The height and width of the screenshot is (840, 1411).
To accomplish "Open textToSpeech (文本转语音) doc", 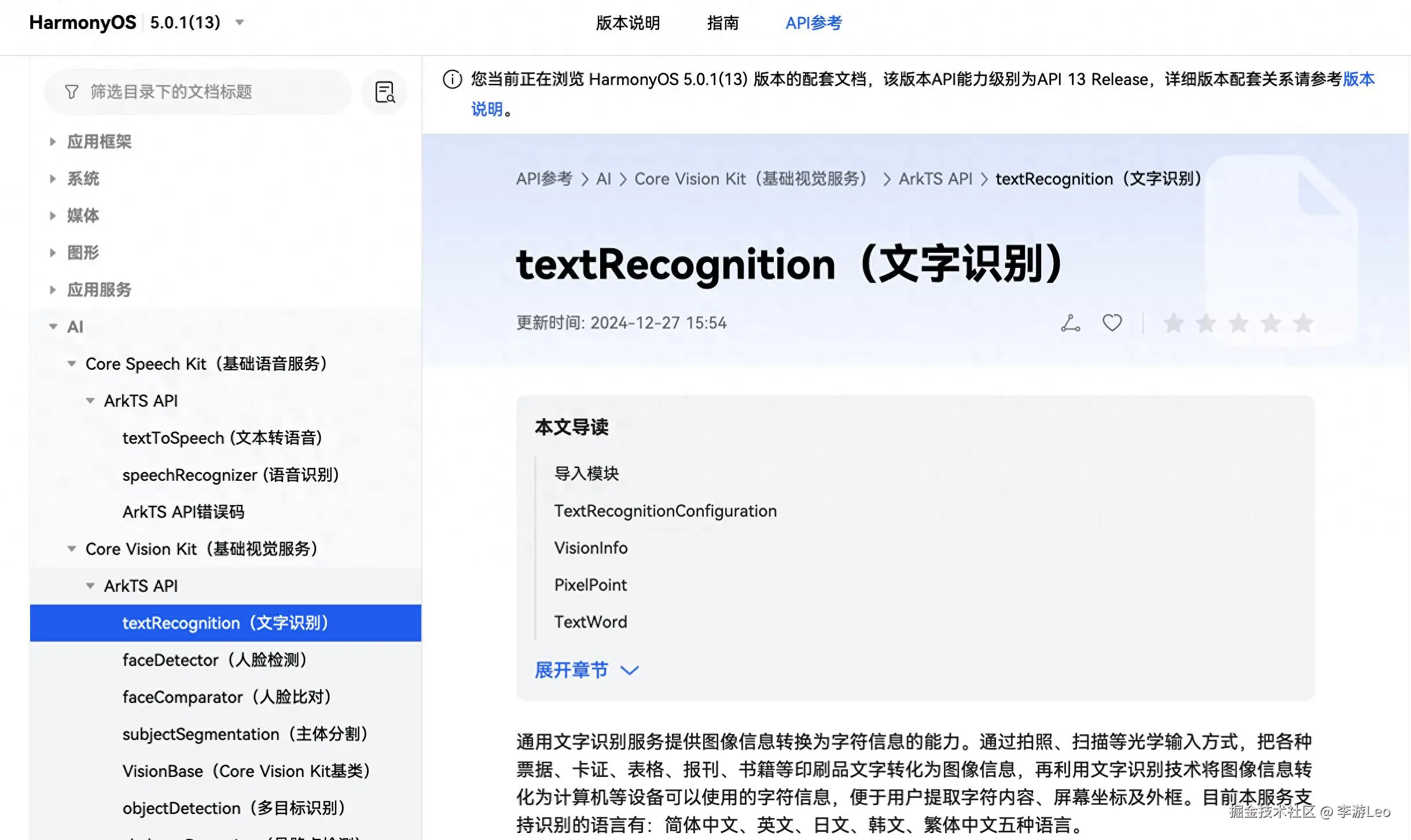I will (222, 438).
